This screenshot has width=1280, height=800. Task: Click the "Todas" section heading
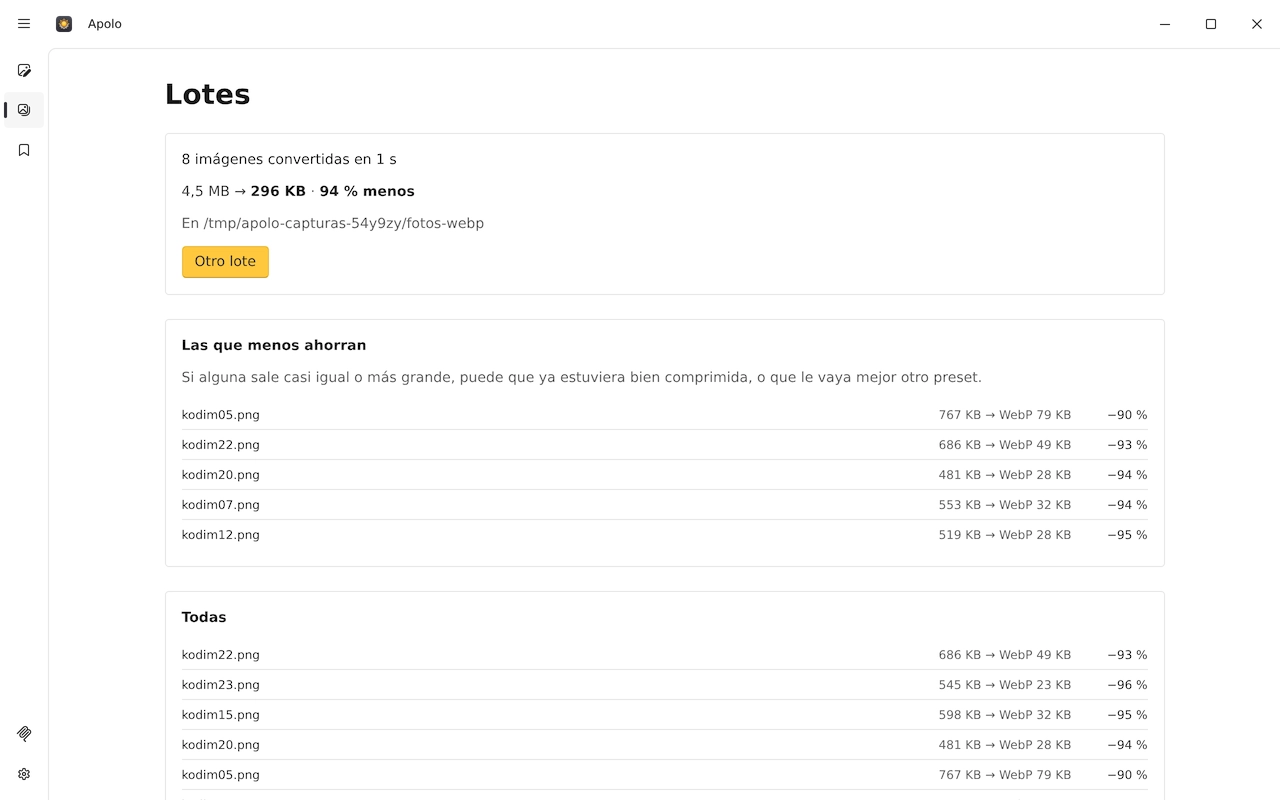tap(204, 617)
